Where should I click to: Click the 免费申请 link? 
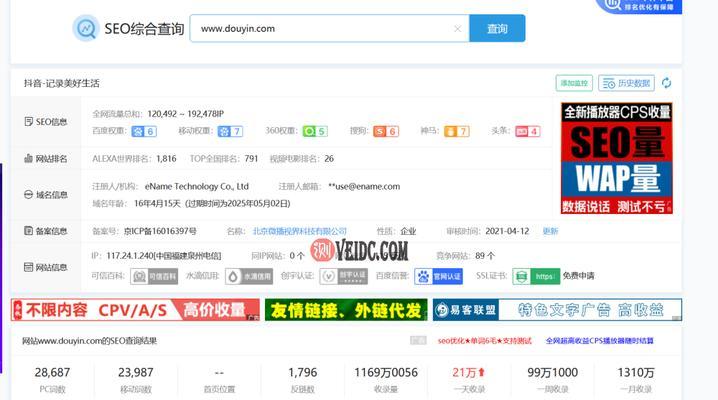pyautogui.click(x=578, y=276)
